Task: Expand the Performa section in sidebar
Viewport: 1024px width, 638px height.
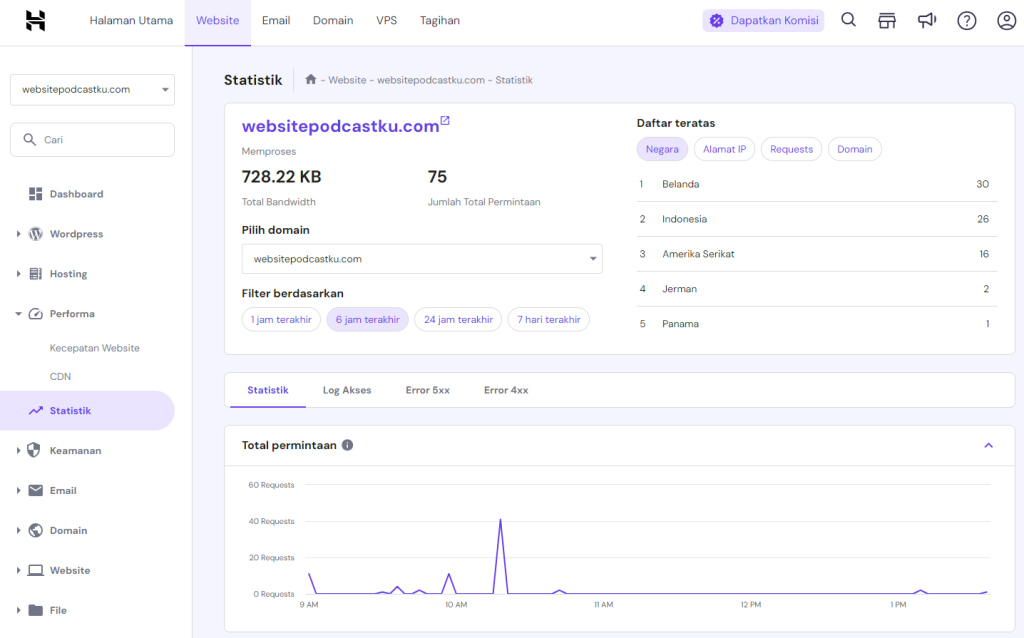Action: tap(74, 313)
